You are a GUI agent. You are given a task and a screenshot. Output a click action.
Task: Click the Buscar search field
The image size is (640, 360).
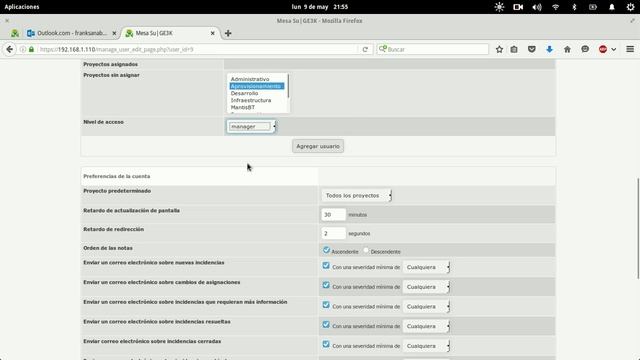[x=433, y=49]
